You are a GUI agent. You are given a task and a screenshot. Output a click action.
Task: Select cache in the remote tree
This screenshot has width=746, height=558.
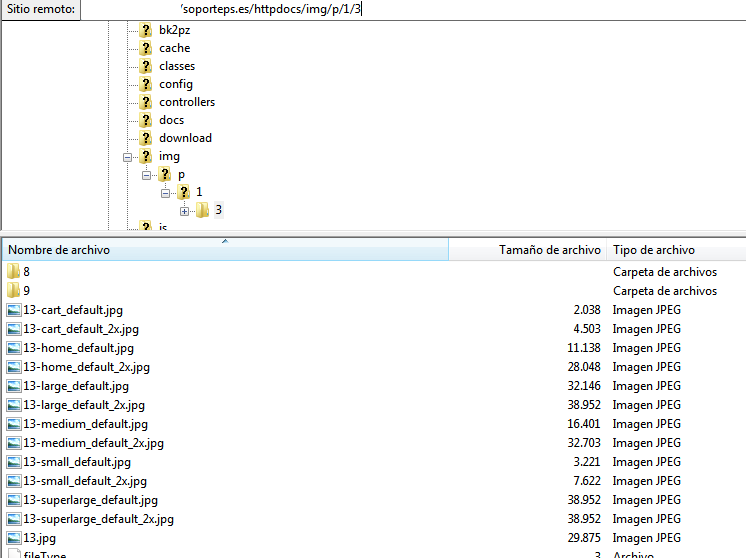(x=175, y=48)
